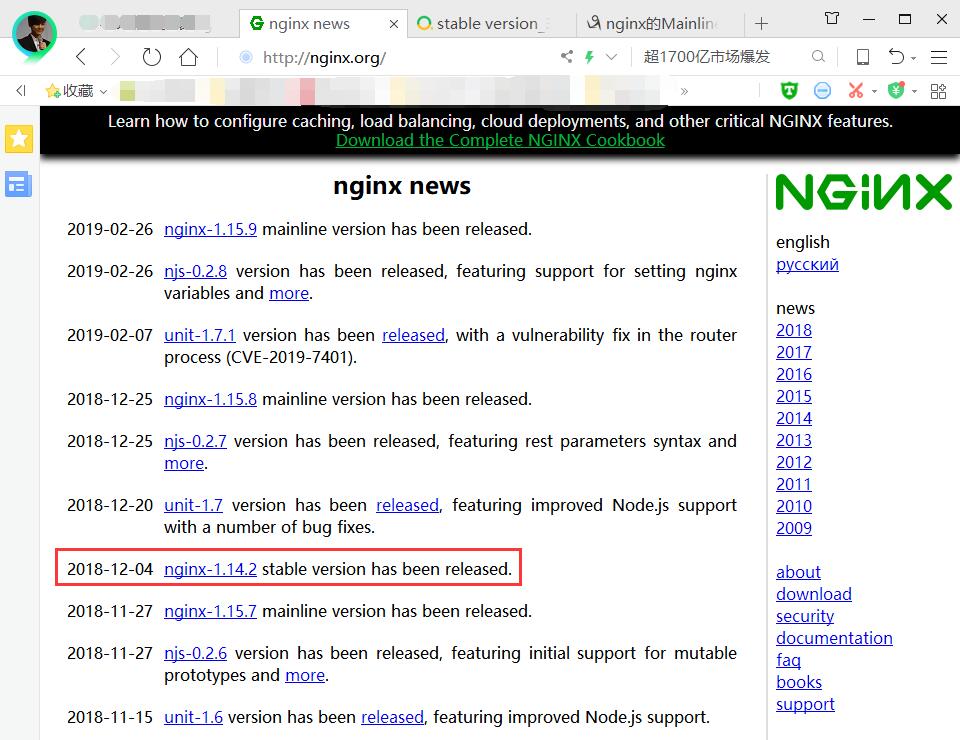Open the njs-0.2.8 link

click(x=195, y=271)
